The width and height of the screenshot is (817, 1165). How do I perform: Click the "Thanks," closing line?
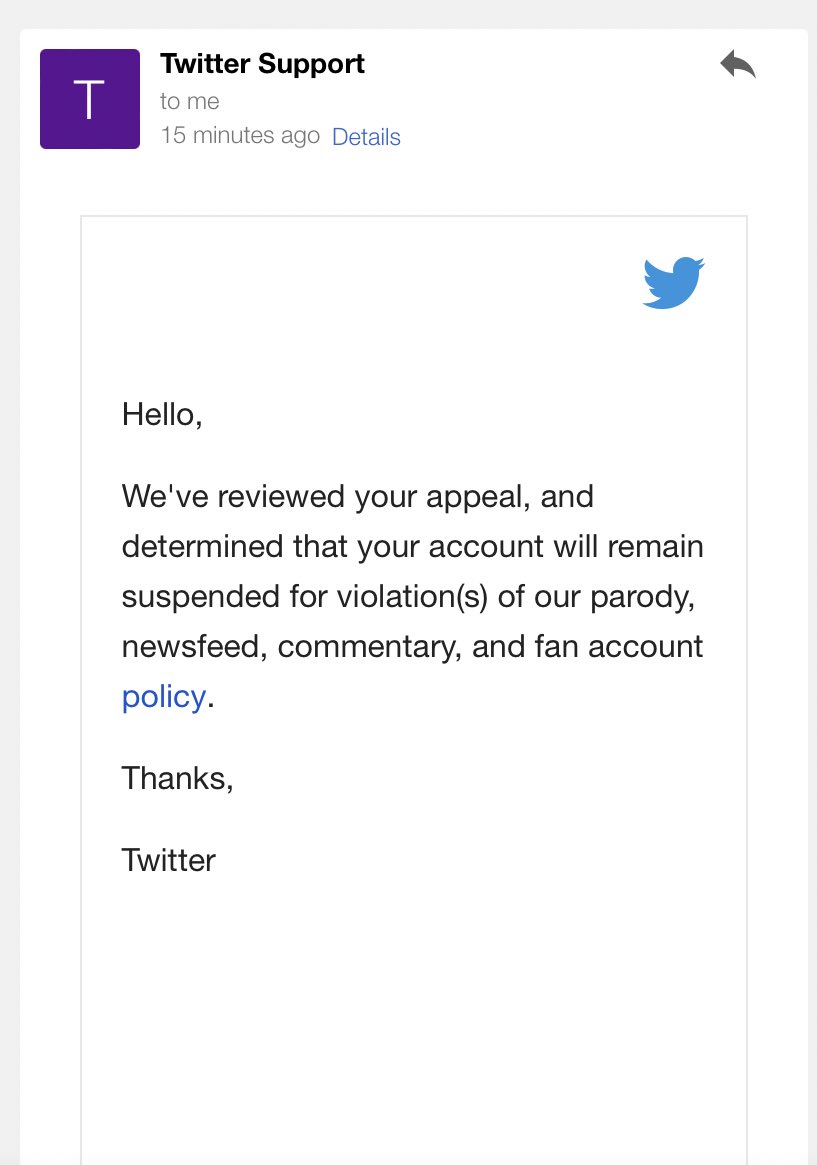click(x=178, y=779)
